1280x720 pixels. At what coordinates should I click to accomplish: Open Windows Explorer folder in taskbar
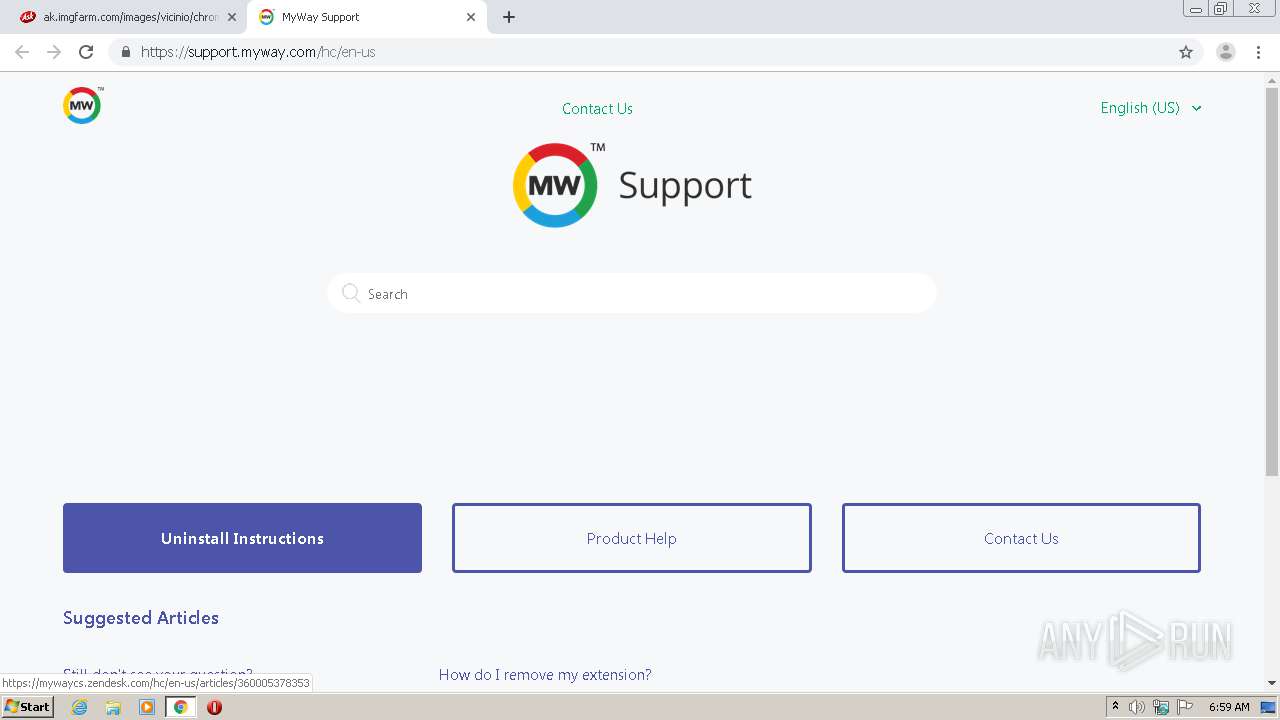pos(113,707)
